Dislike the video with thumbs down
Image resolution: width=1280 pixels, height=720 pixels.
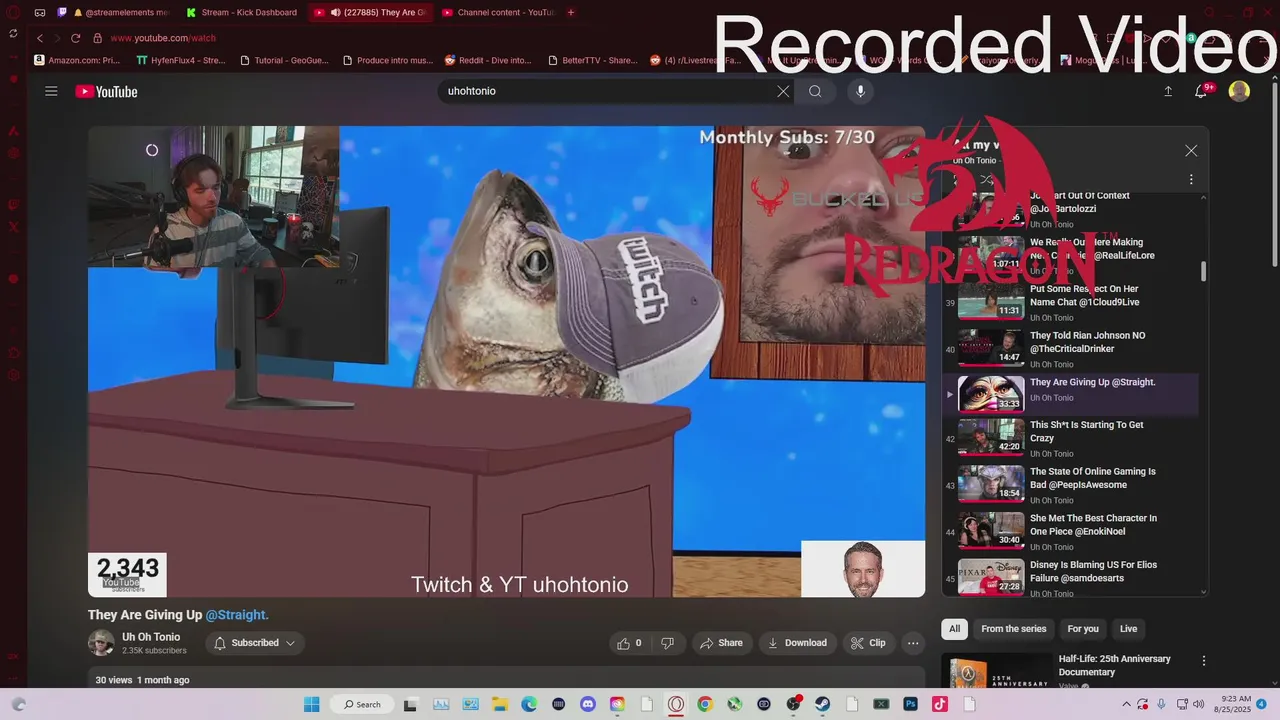667,643
